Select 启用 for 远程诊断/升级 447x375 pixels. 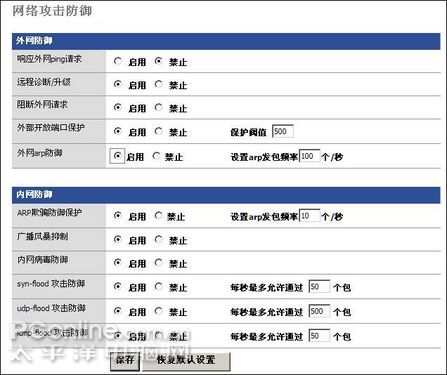coord(118,84)
